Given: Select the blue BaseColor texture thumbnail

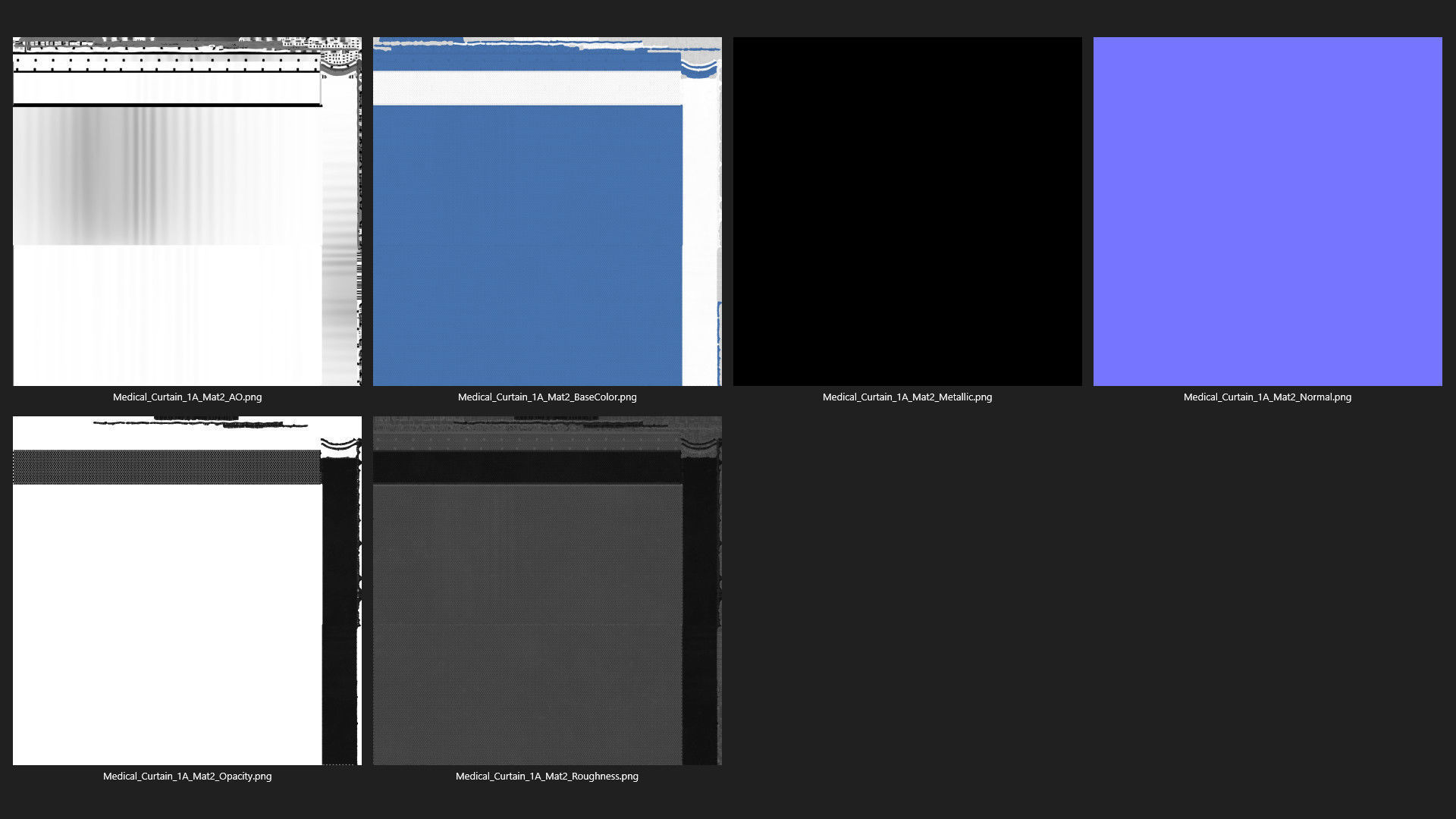Looking at the screenshot, I should pyautogui.click(x=527, y=243).
